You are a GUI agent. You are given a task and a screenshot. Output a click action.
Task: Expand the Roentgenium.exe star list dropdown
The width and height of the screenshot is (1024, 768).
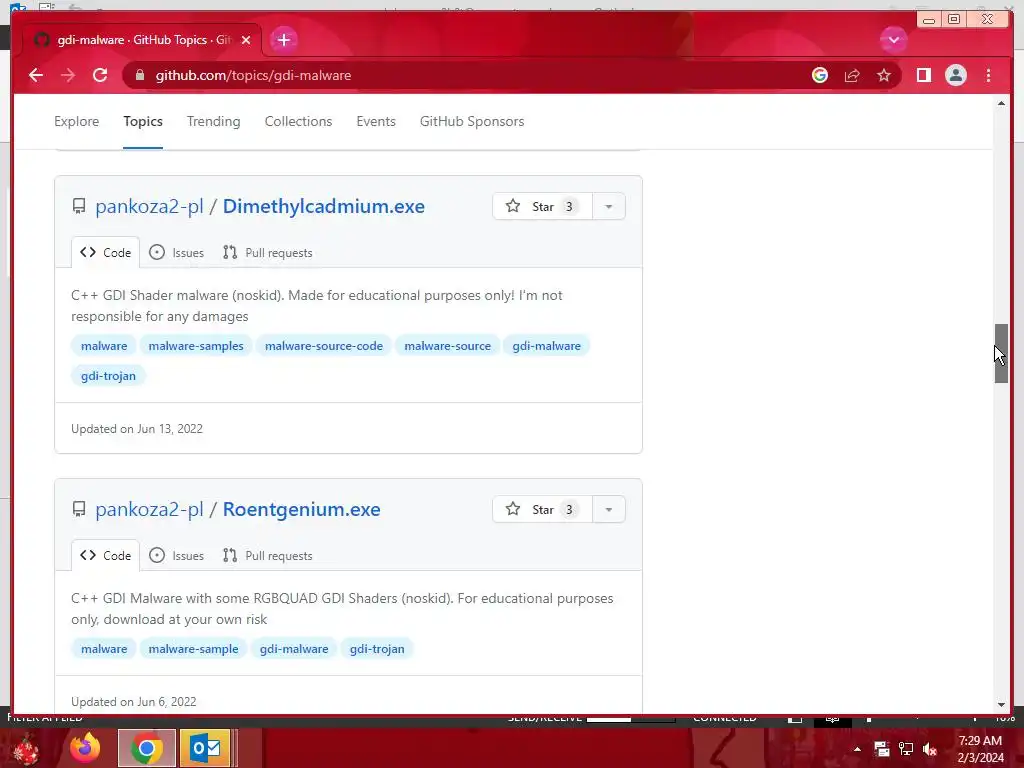pyautogui.click(x=609, y=509)
